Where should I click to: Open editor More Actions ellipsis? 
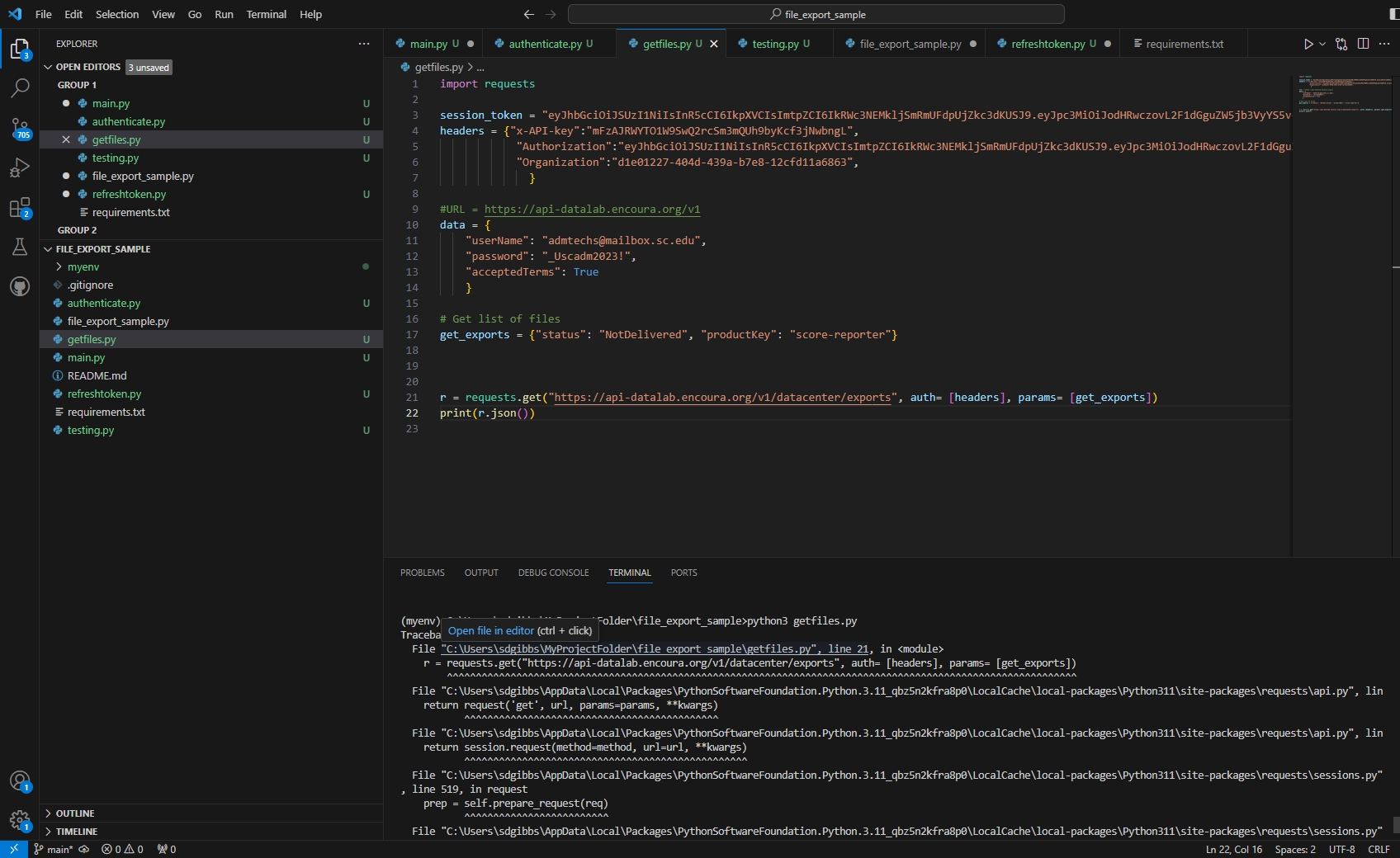coord(1384,44)
